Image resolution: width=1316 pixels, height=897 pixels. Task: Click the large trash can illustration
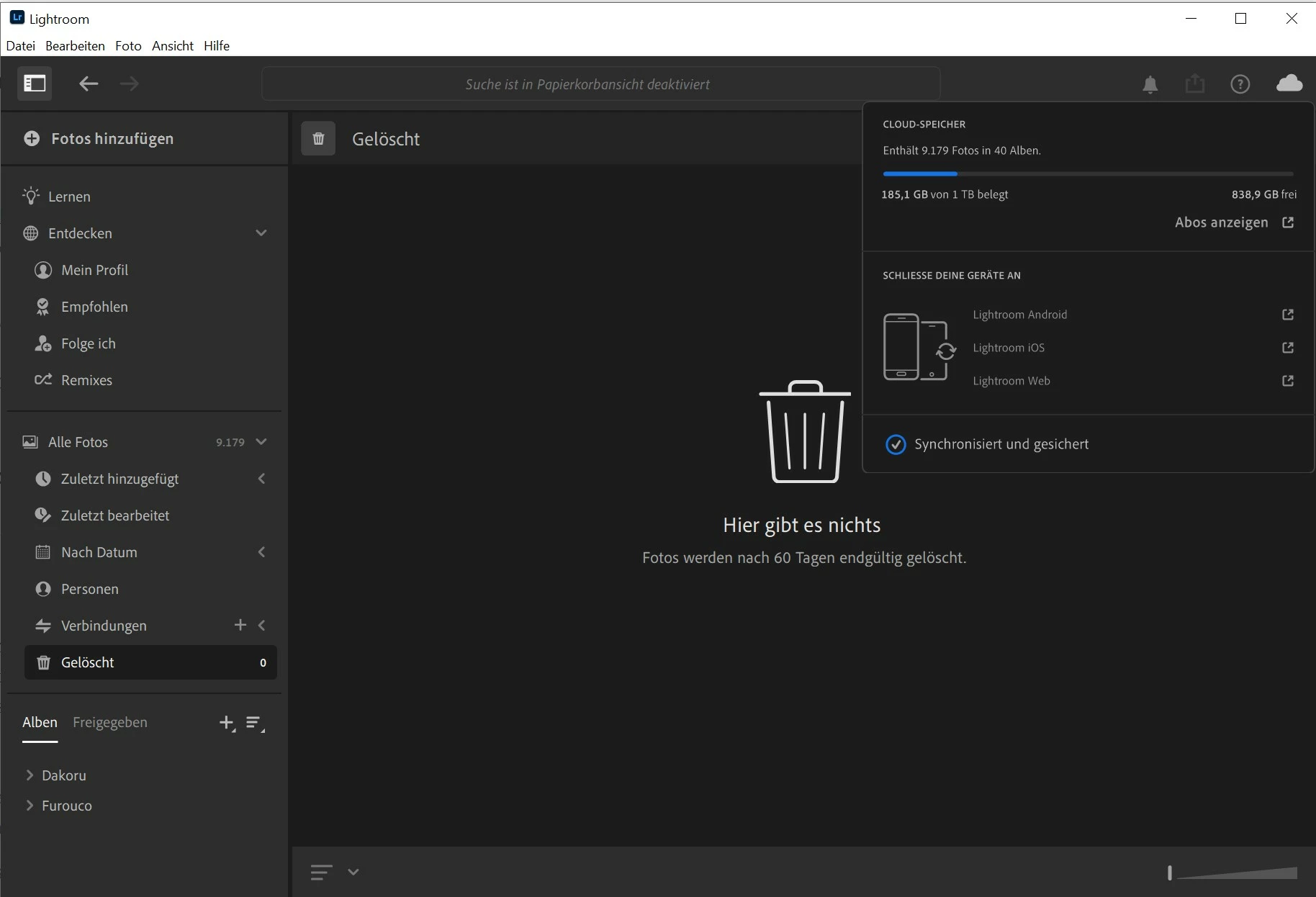pyautogui.click(x=805, y=431)
